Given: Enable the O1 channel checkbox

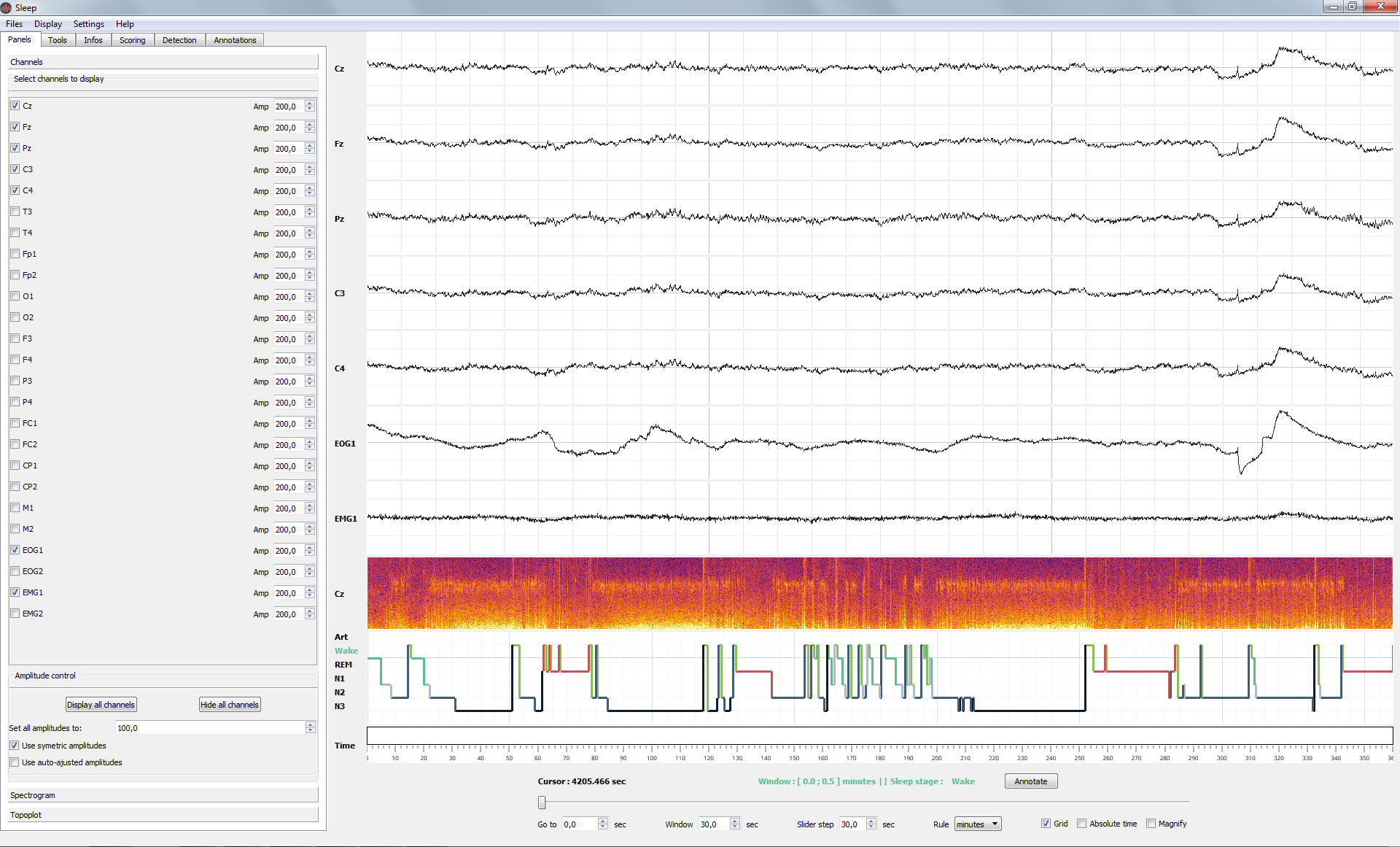Looking at the screenshot, I should click(x=15, y=296).
